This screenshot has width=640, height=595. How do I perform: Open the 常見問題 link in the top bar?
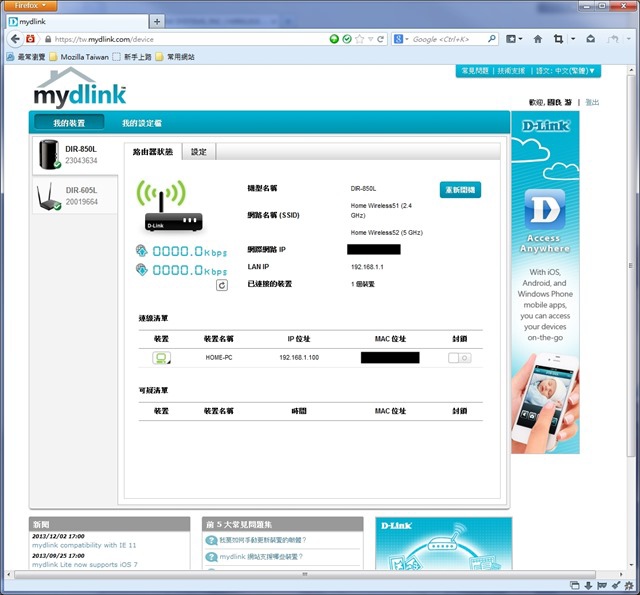pos(475,71)
